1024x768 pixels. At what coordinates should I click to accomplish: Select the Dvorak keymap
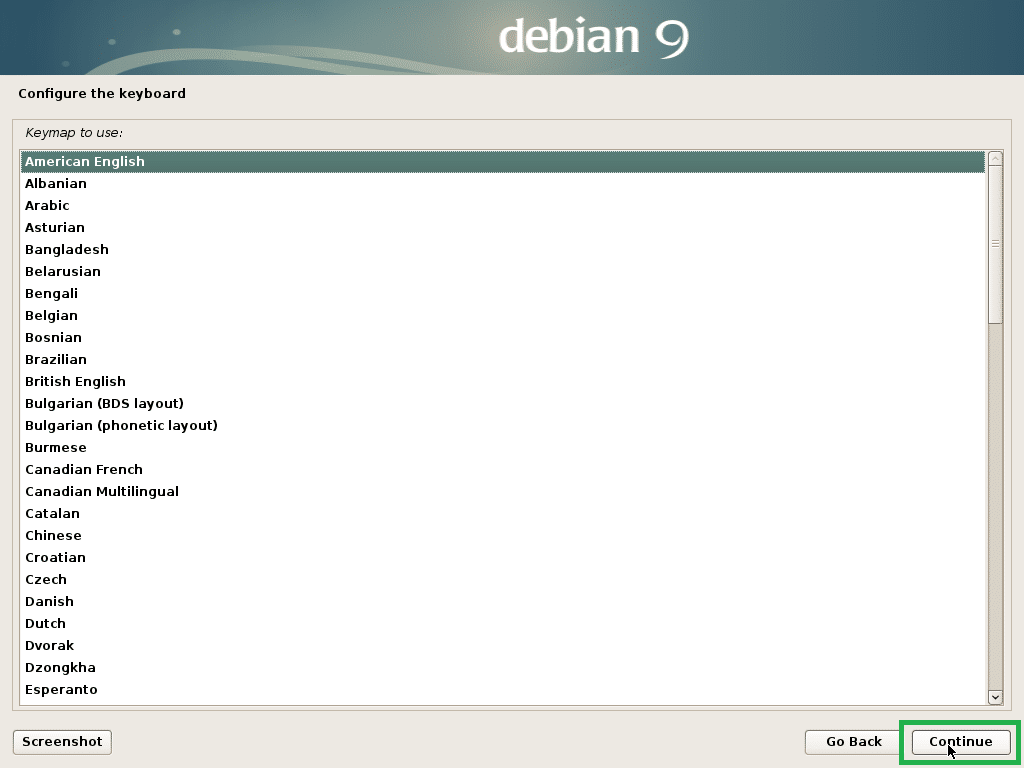pos(502,646)
